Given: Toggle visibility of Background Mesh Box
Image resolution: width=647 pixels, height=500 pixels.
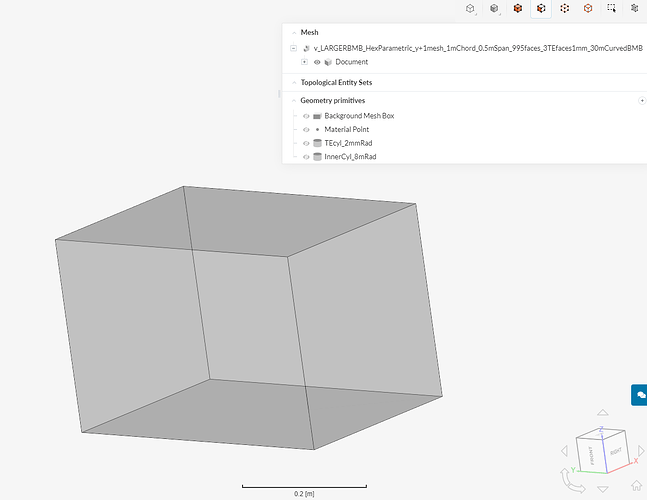Looking at the screenshot, I should click(x=306, y=116).
